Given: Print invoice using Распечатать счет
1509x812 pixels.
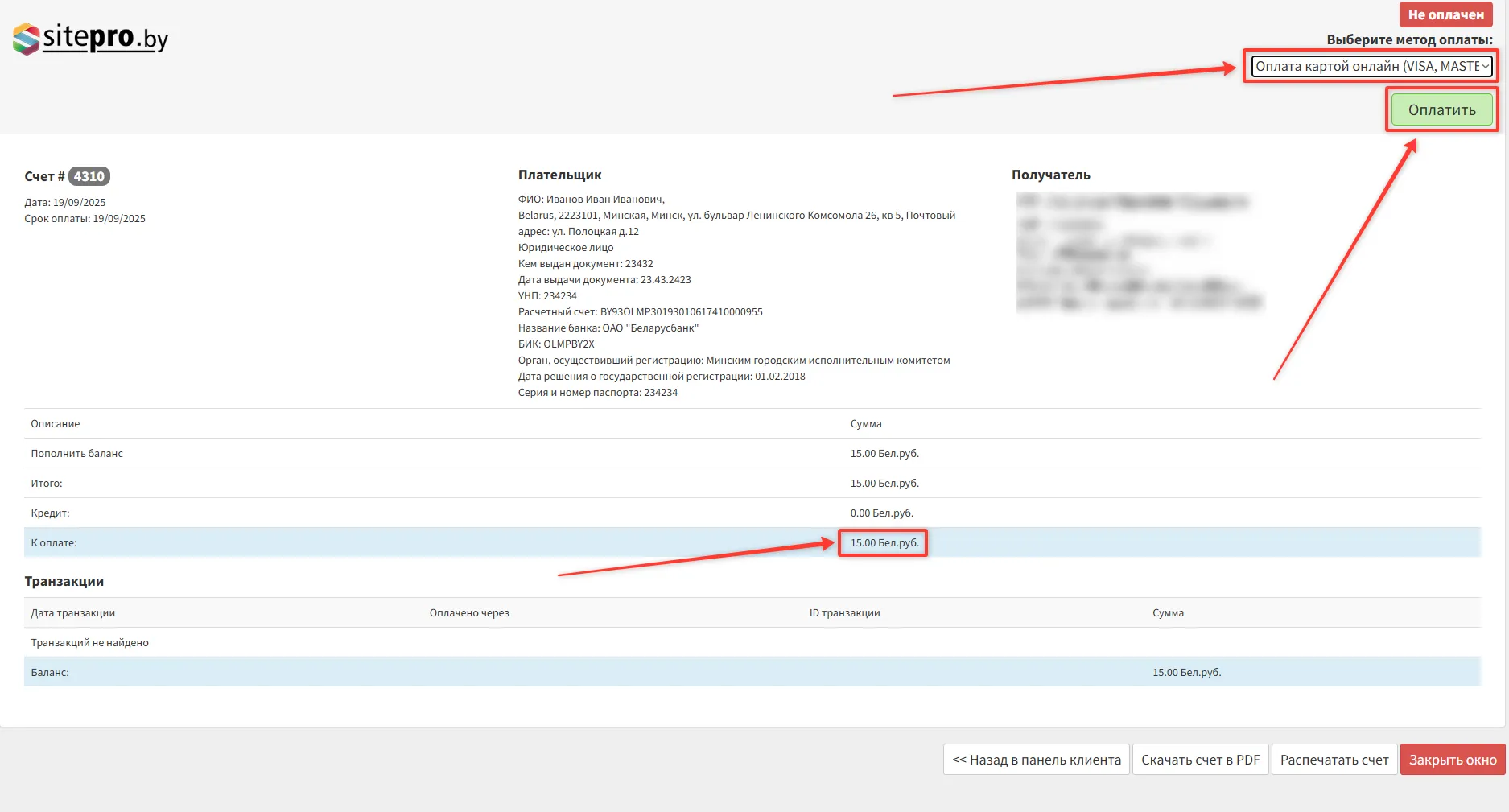Looking at the screenshot, I should point(1334,760).
